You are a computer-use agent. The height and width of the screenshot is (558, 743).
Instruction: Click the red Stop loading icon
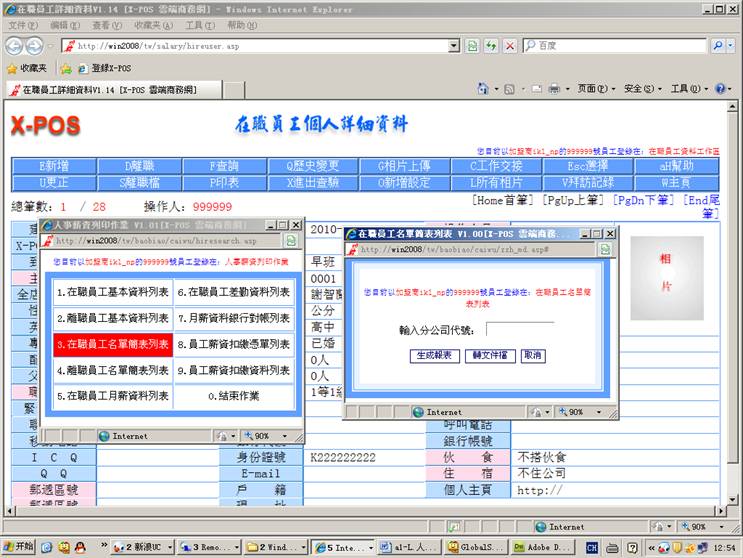click(510, 46)
